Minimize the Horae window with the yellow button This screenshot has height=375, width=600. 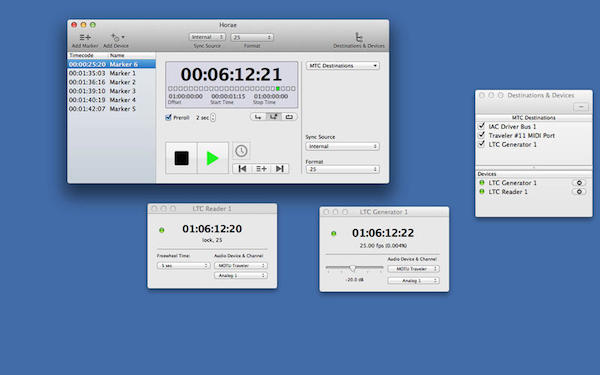[83, 25]
